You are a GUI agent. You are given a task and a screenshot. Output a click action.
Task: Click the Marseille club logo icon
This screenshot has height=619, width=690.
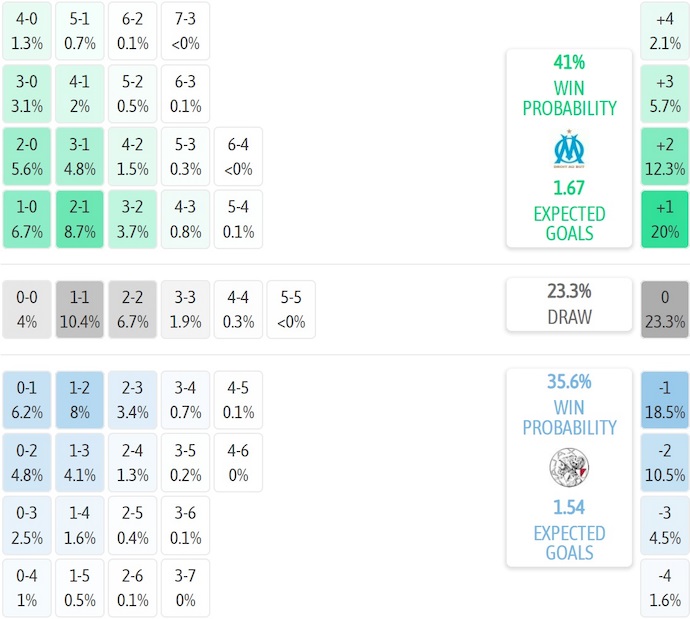click(569, 148)
